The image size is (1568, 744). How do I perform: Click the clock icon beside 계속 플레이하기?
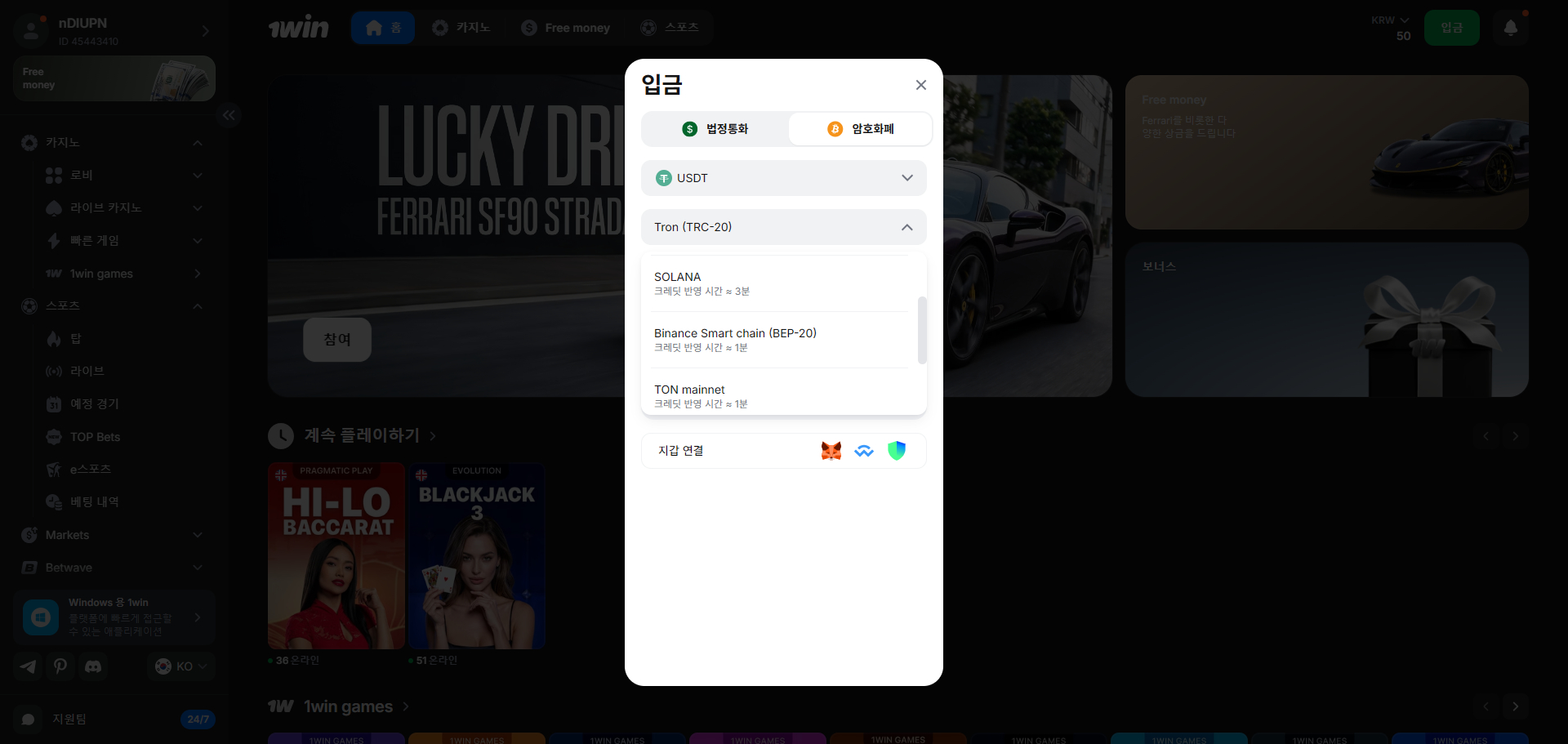pyautogui.click(x=281, y=436)
